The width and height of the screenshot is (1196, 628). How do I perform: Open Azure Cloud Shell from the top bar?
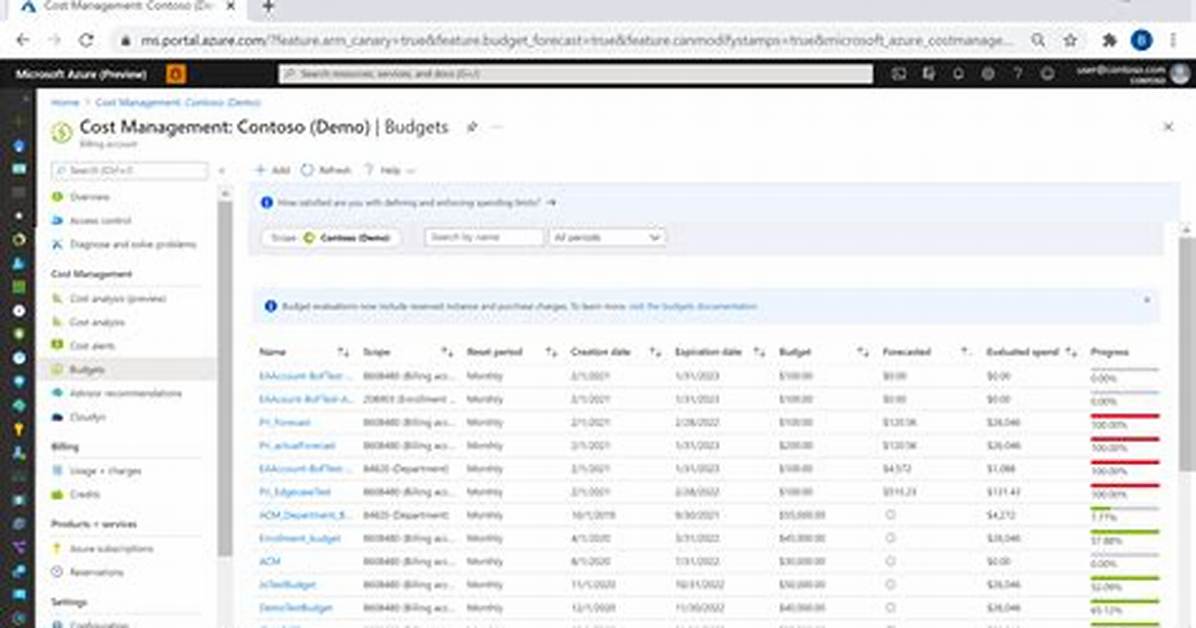(x=899, y=74)
